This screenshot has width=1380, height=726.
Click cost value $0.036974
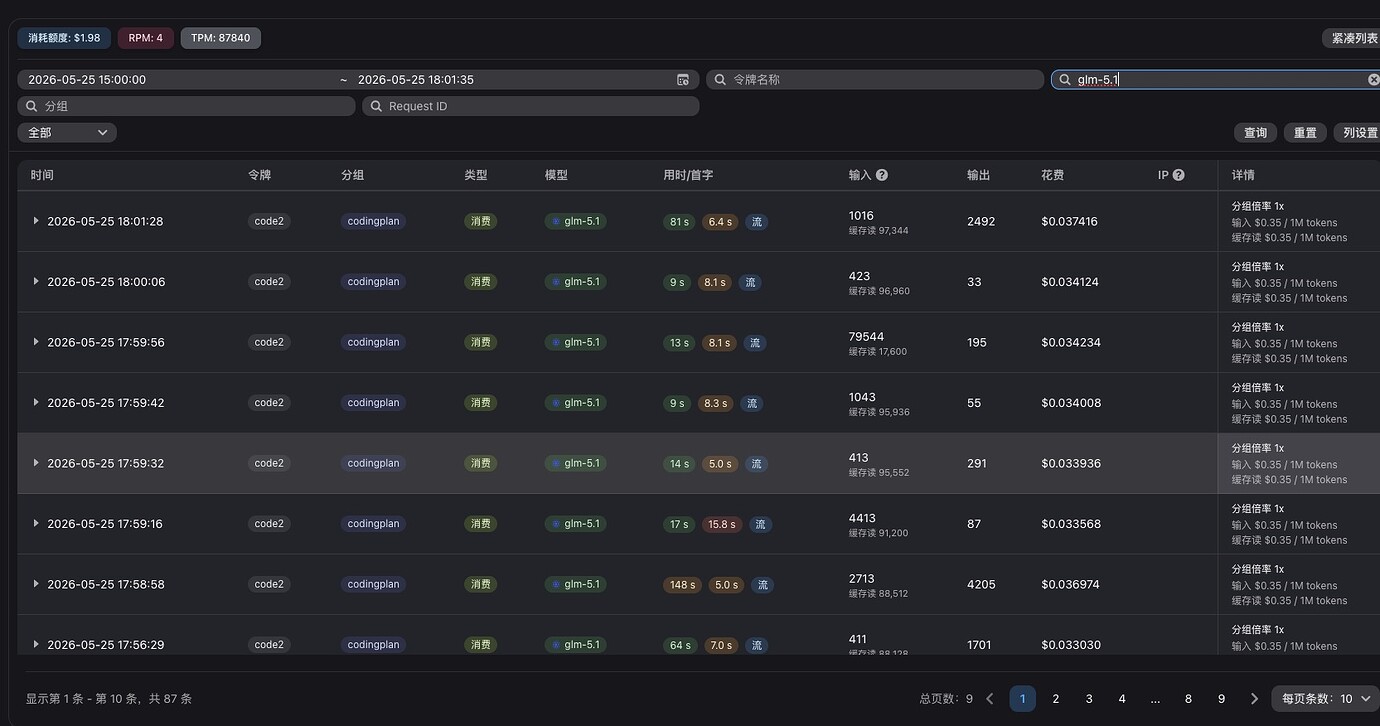(x=1070, y=584)
